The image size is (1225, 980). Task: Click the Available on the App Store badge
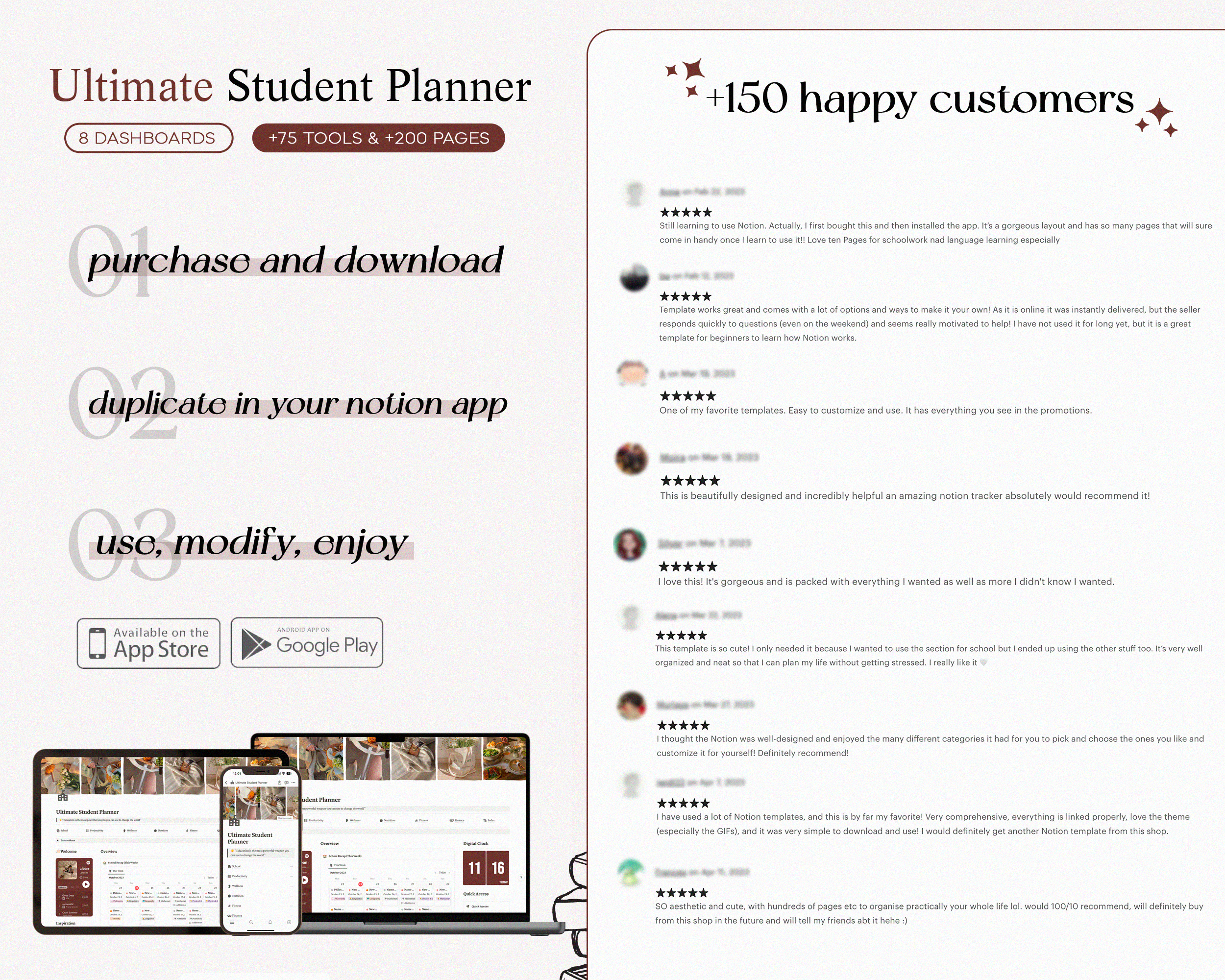point(148,644)
